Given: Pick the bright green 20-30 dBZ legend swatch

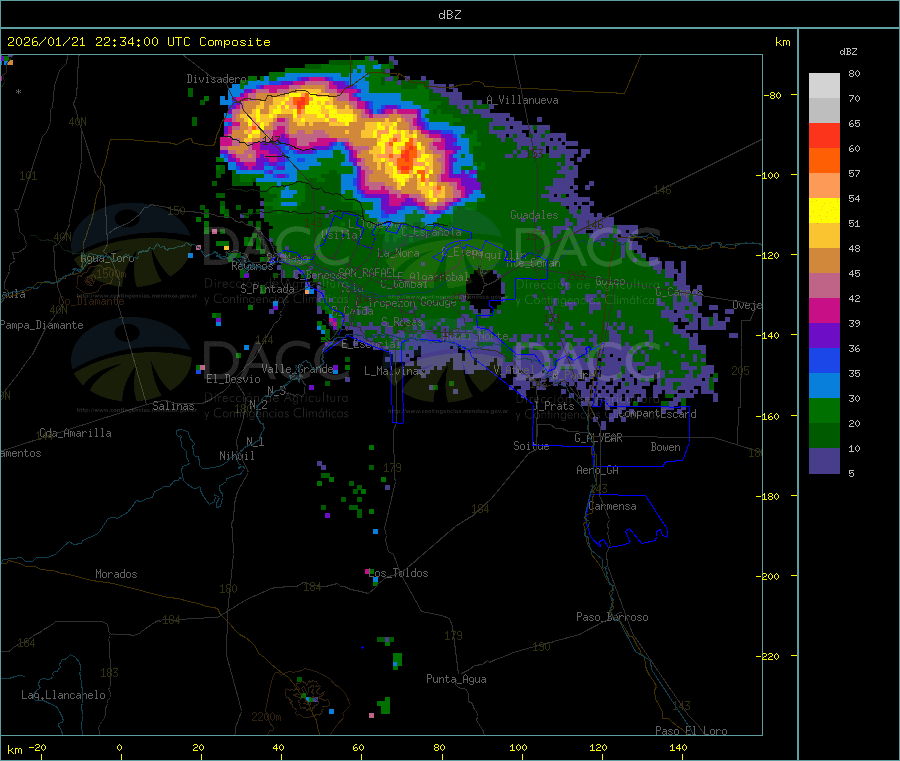Looking at the screenshot, I should [824, 410].
